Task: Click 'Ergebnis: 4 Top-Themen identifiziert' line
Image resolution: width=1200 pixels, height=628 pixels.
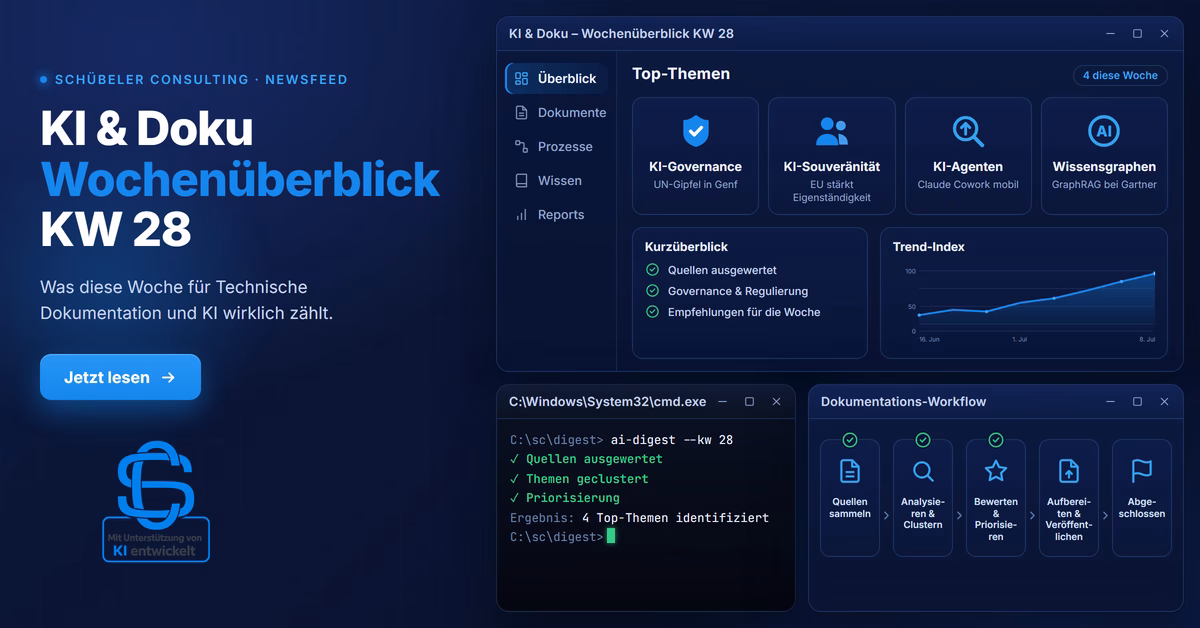Action: pyautogui.click(x=639, y=518)
